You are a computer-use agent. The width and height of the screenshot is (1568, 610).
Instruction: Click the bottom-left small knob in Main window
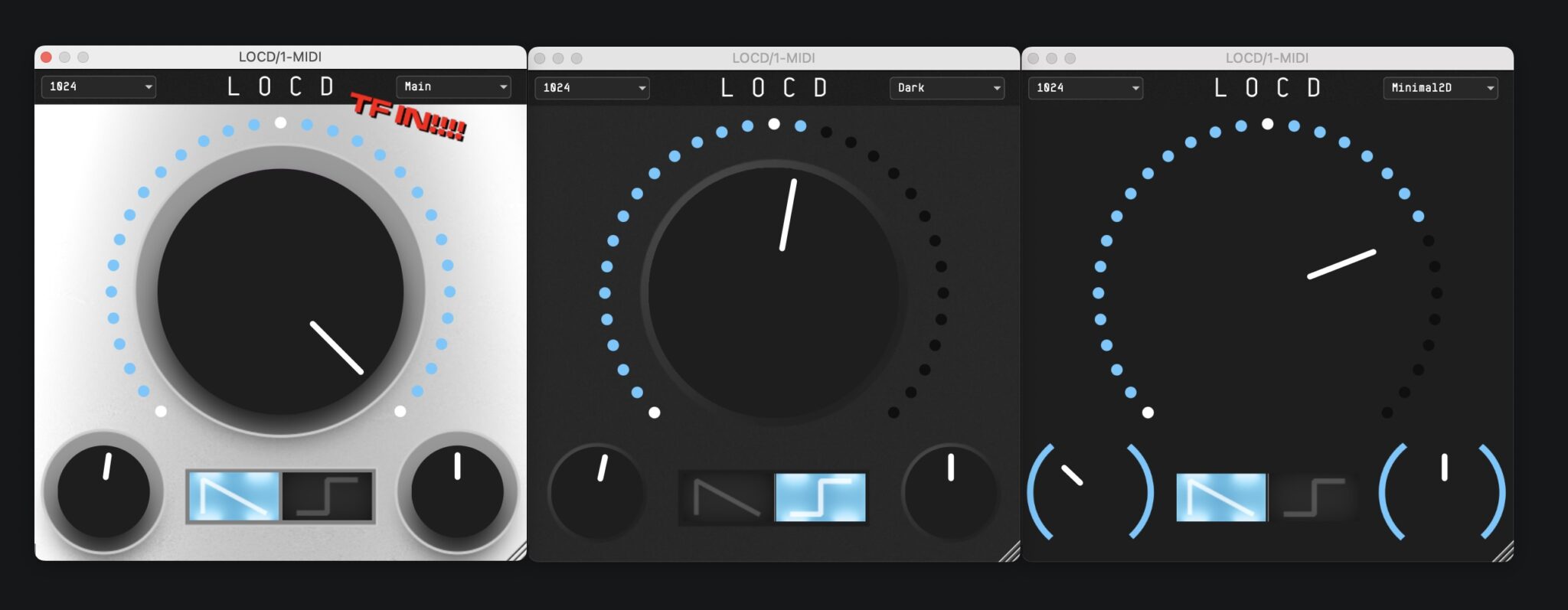103,492
